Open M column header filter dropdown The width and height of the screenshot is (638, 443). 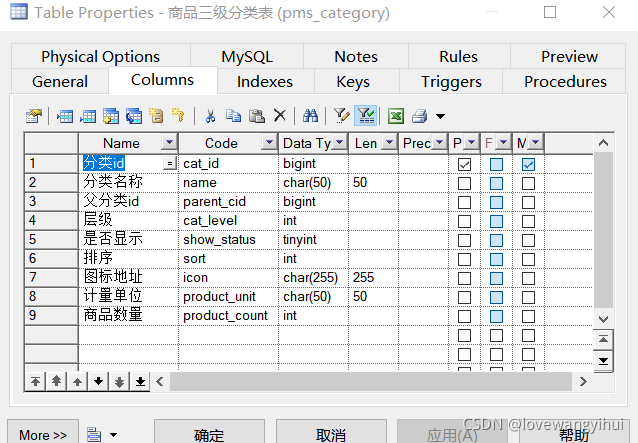[x=535, y=142]
